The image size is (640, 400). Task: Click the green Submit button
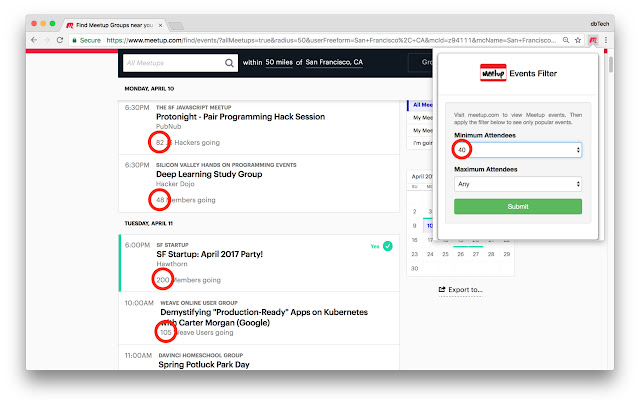click(x=518, y=207)
